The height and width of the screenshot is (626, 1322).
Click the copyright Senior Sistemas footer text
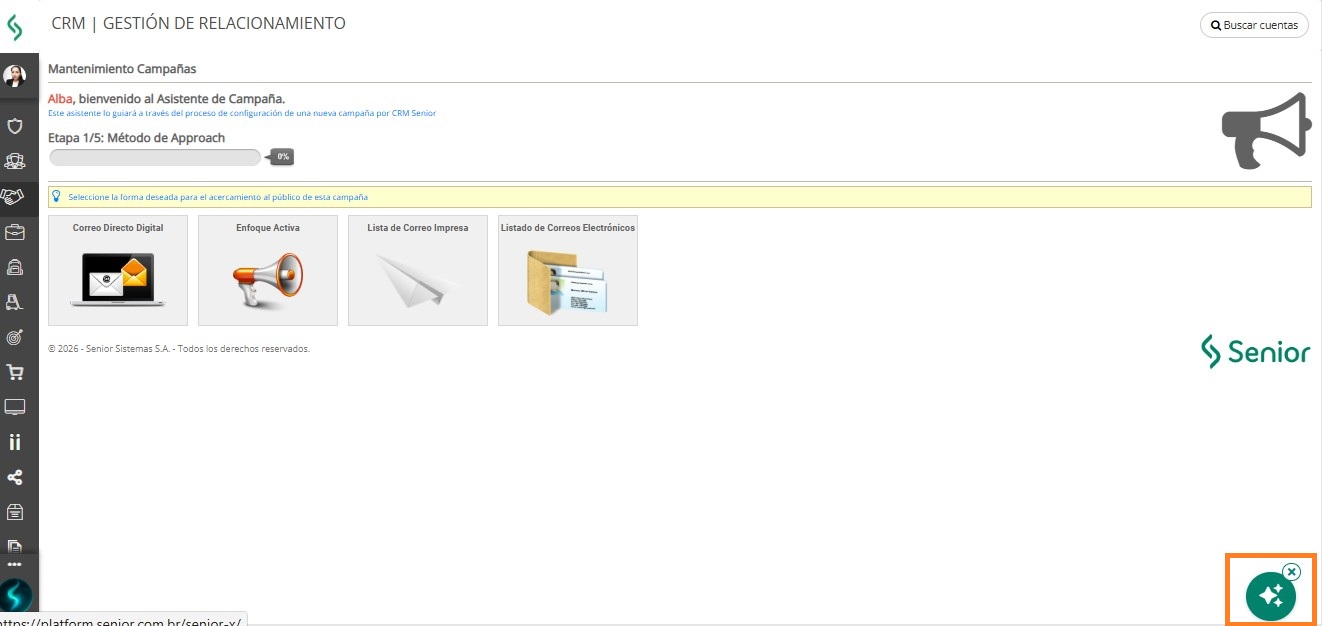pos(179,349)
